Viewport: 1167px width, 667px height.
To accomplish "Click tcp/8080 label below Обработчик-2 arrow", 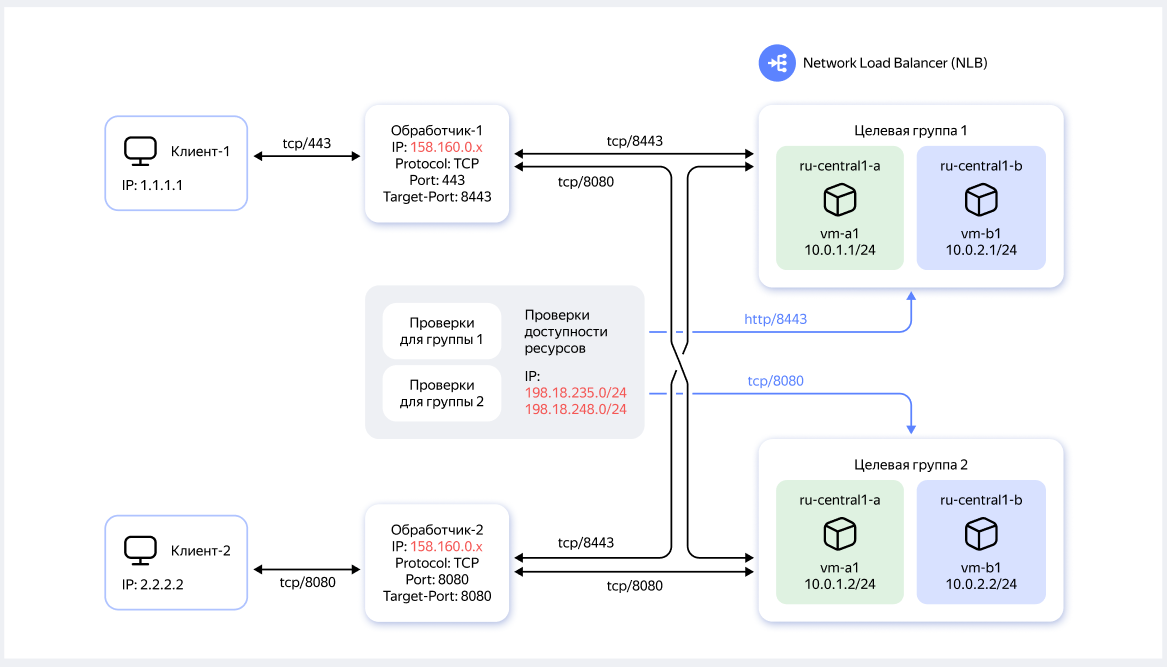I will 634,586.
